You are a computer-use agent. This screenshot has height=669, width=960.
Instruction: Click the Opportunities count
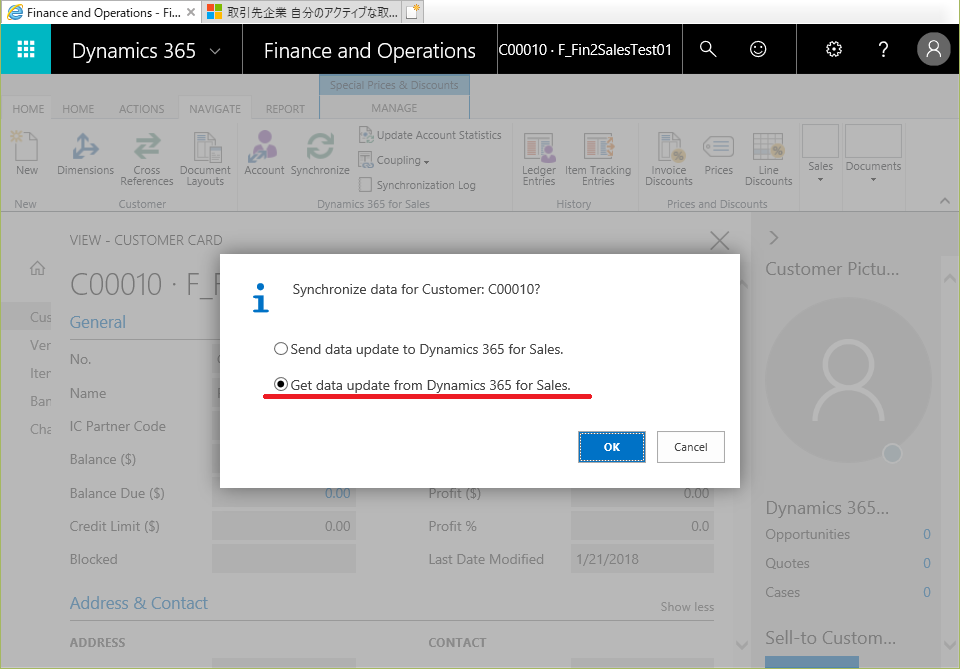926,534
